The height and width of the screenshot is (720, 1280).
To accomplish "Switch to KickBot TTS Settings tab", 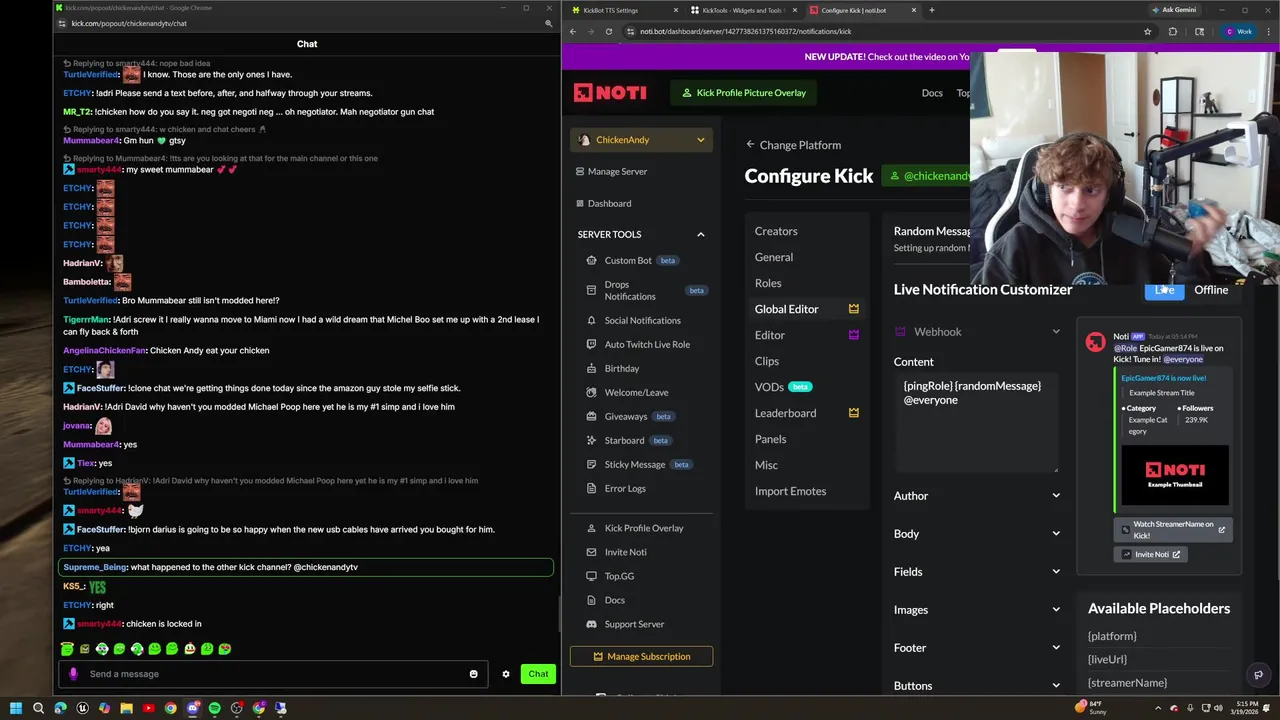I will pos(626,10).
